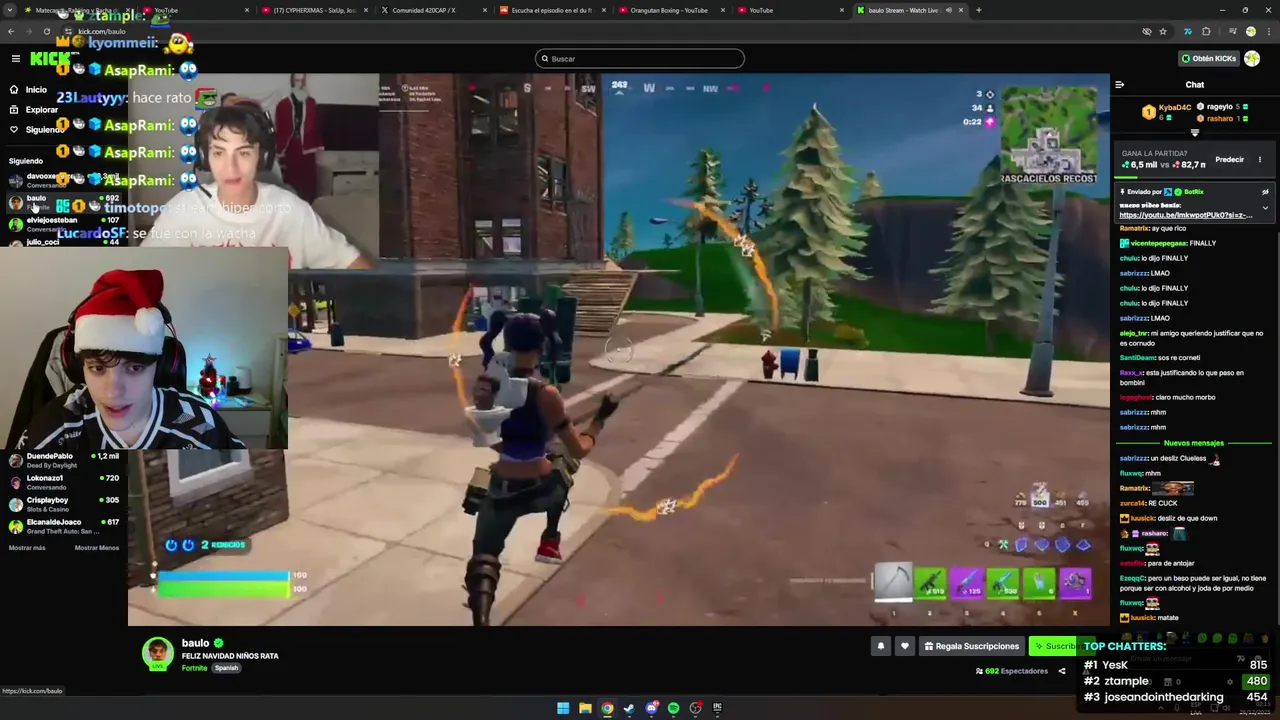Bookmark this page with star icon
Screen dimensions: 1280x720
(x=1163, y=31)
